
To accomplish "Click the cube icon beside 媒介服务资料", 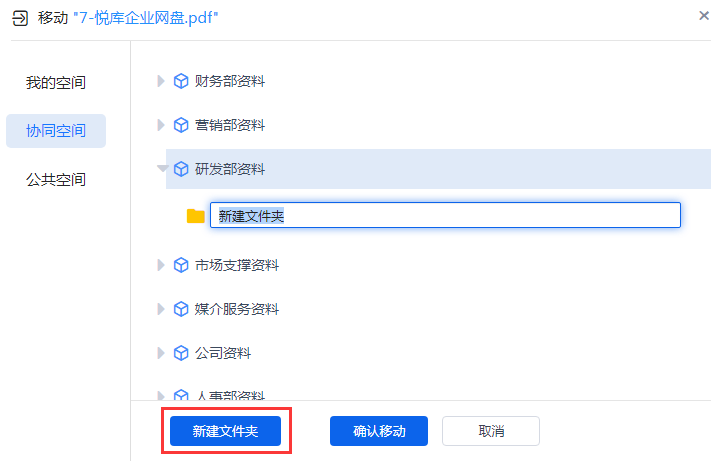I will tap(181, 309).
